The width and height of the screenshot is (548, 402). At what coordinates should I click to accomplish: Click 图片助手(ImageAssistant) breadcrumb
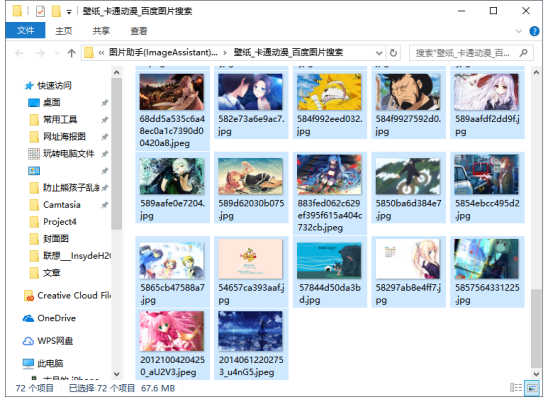point(163,52)
